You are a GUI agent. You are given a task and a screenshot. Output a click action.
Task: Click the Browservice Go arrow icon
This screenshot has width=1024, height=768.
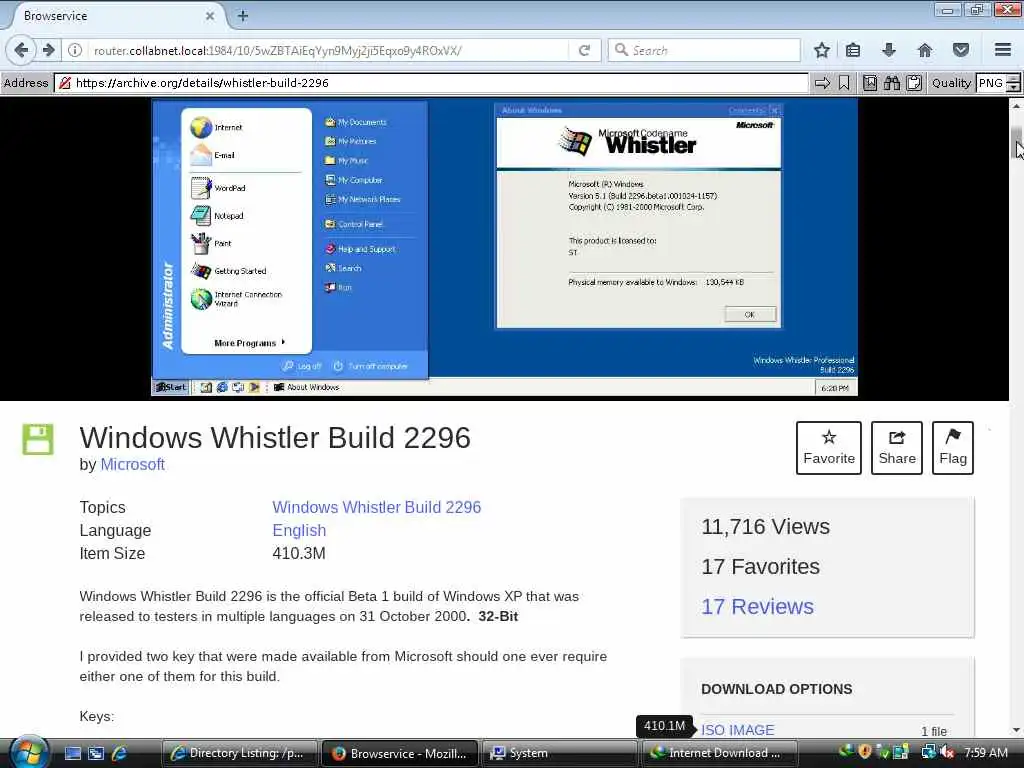click(822, 83)
